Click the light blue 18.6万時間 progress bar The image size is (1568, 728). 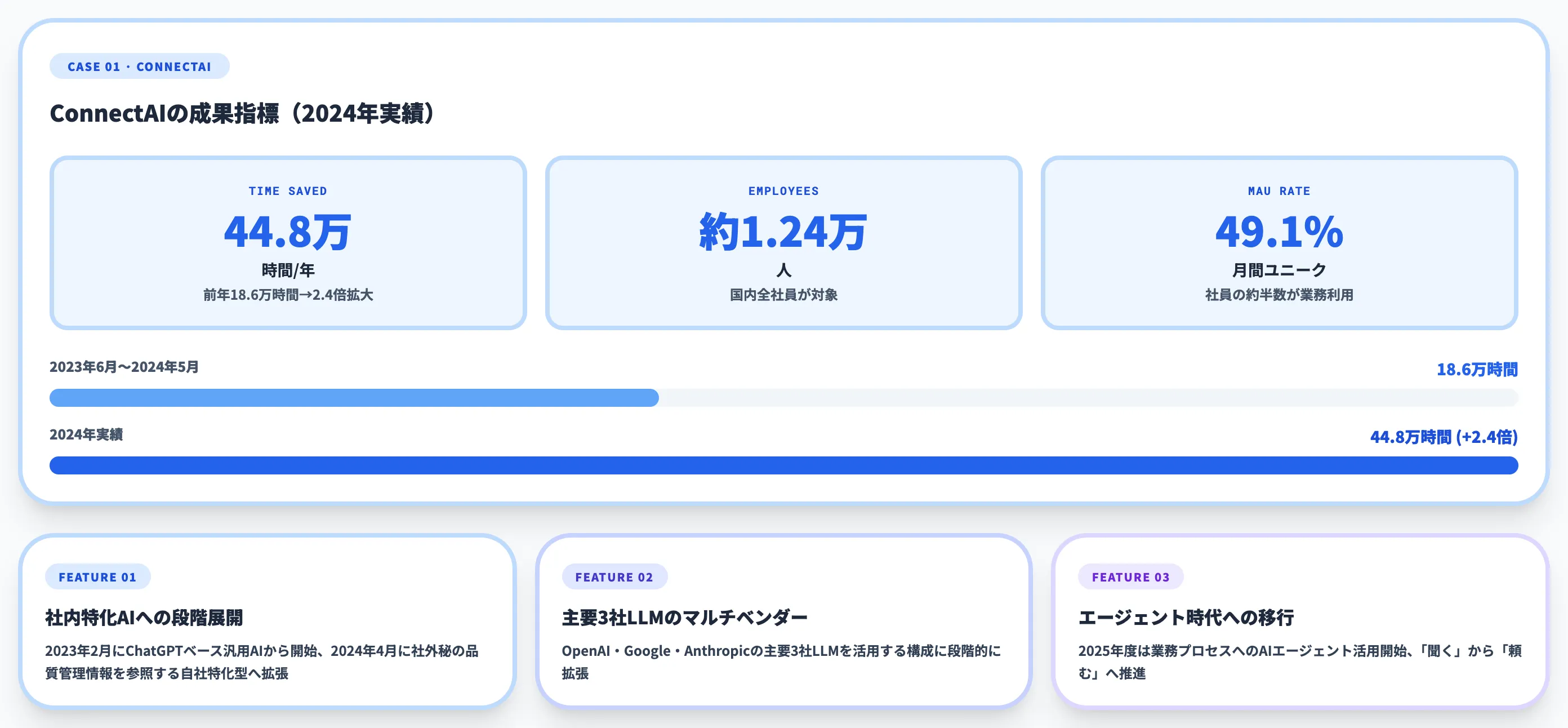click(x=354, y=398)
